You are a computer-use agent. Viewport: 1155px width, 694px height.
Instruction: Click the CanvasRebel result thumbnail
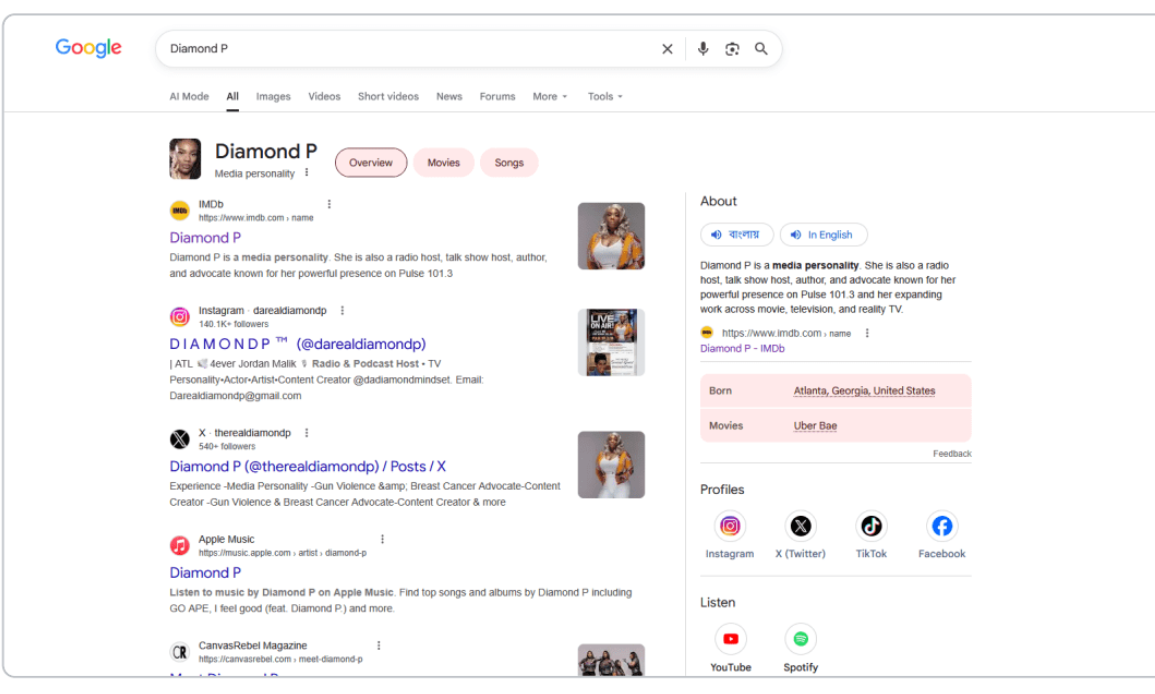[x=611, y=660]
